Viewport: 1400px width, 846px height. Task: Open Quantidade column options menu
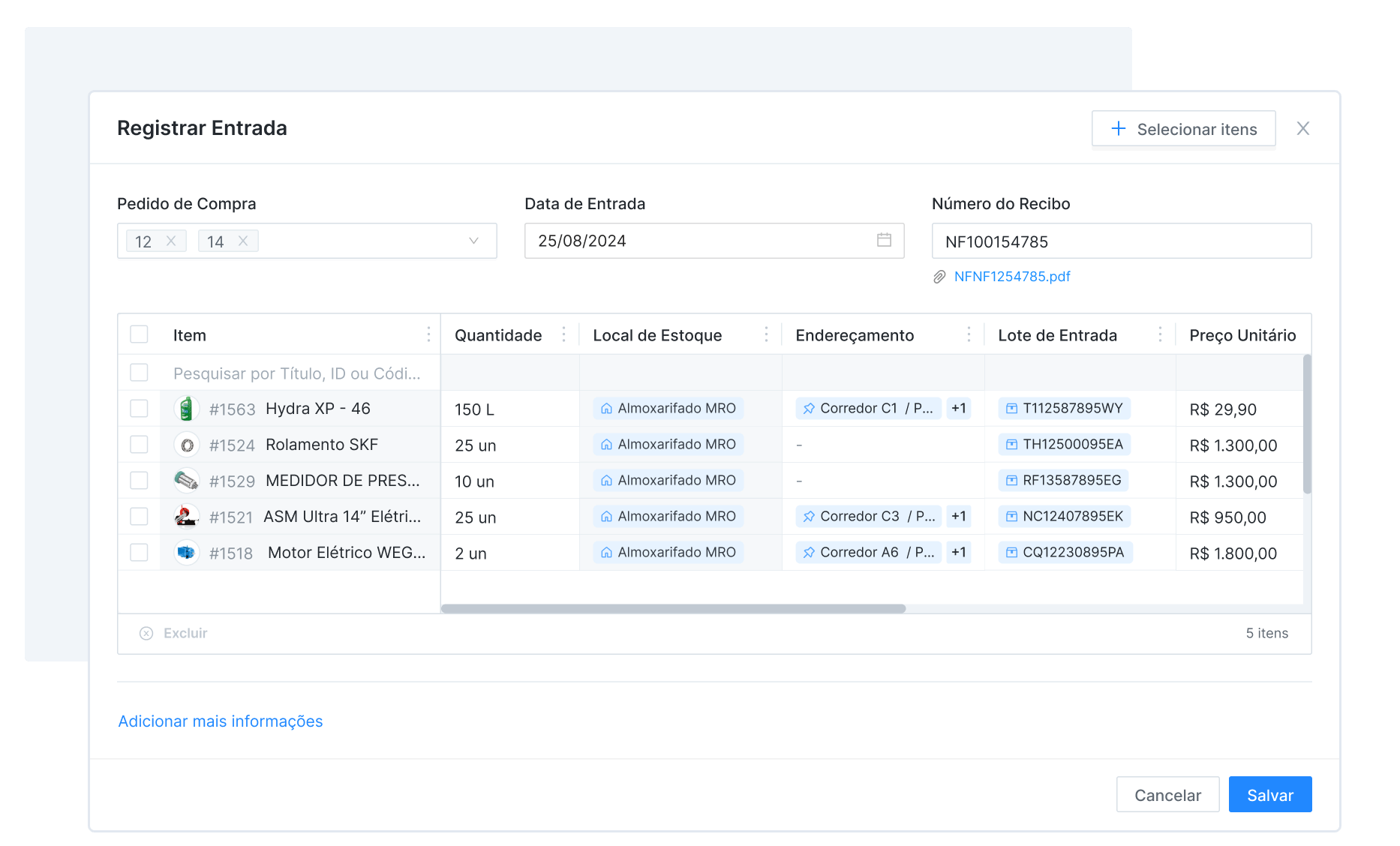[563, 334]
